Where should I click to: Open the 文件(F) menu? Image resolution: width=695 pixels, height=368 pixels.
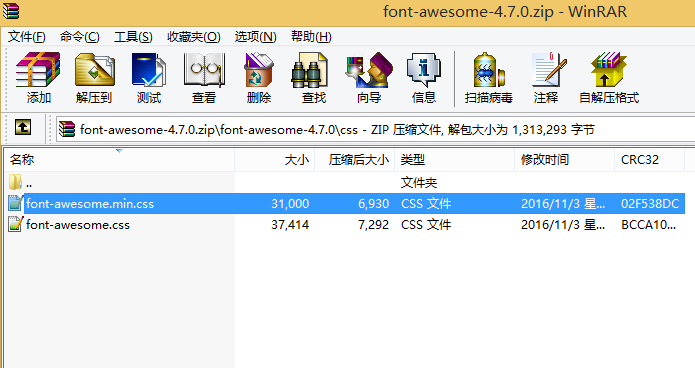(x=27, y=36)
